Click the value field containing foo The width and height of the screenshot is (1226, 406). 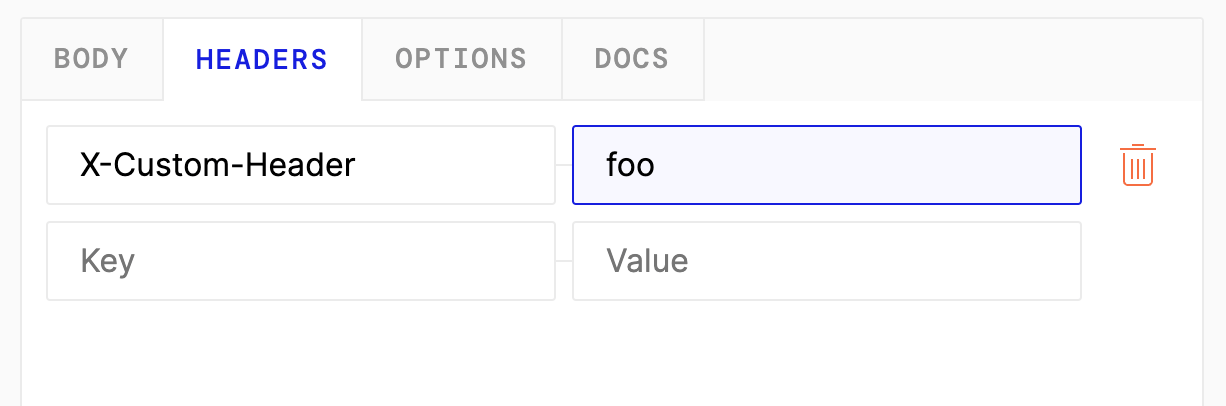pyautogui.click(x=826, y=165)
